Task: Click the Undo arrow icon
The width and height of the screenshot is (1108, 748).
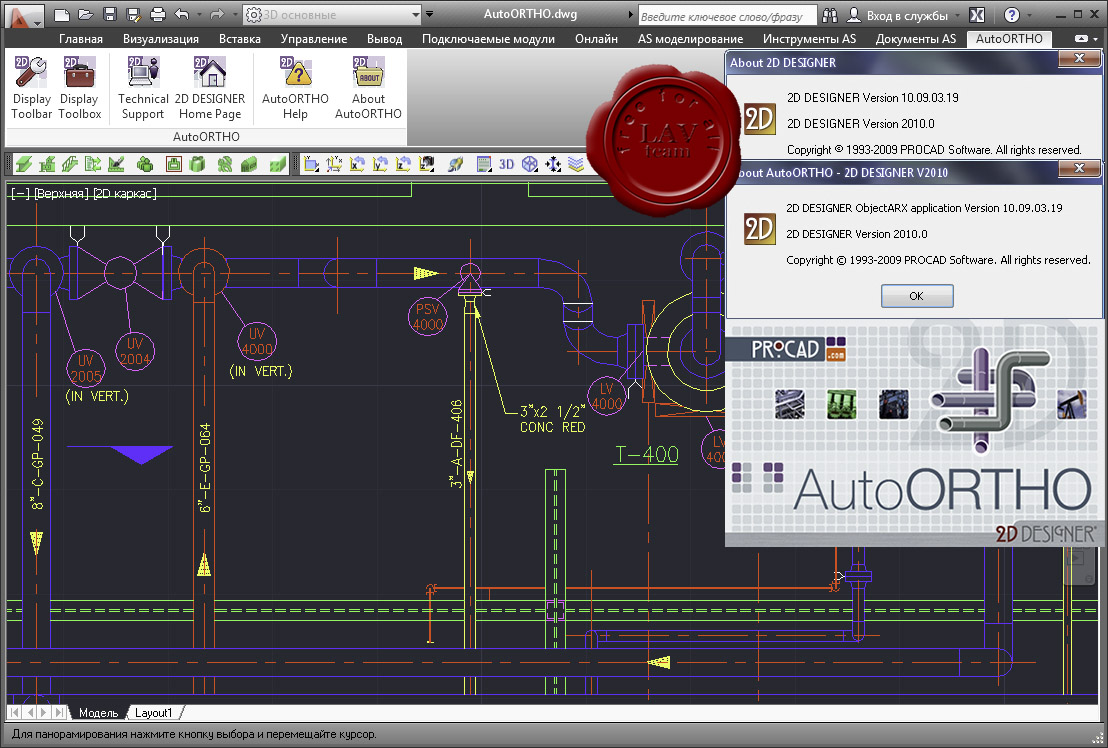Action: coord(182,14)
